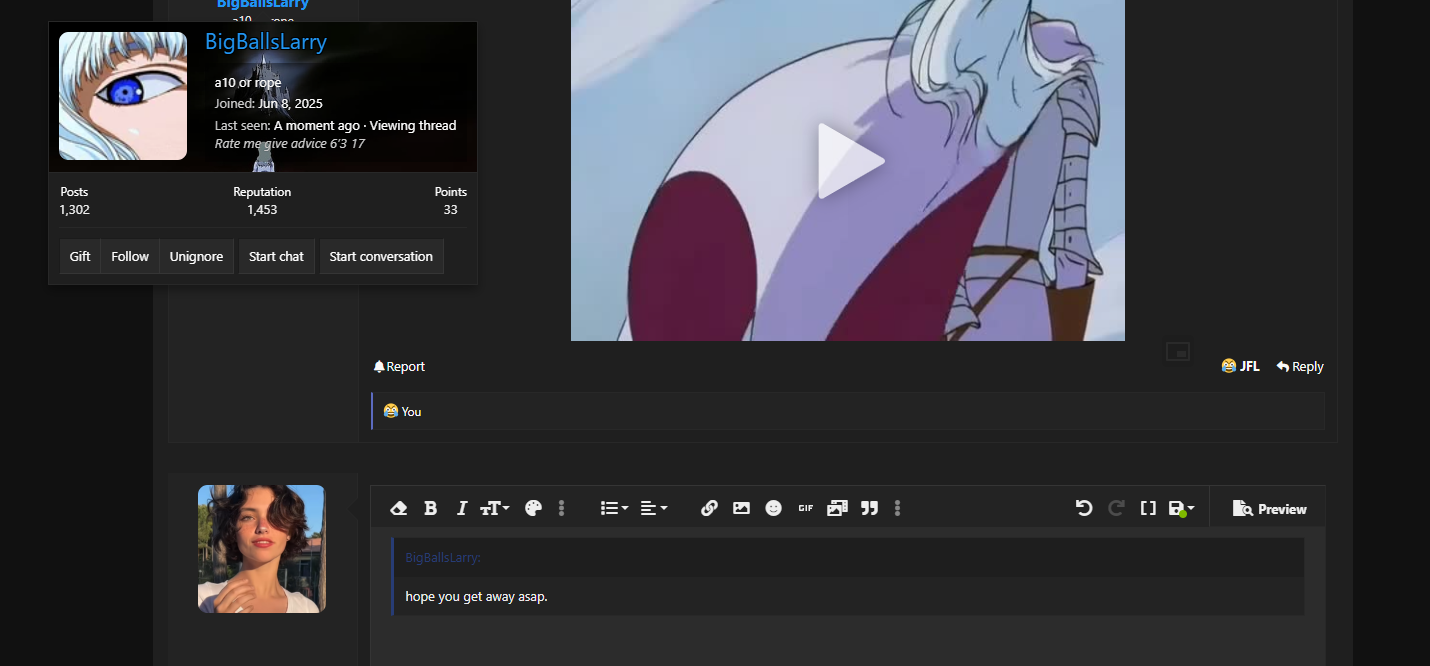Report the post
The image size is (1430, 666).
pos(399,367)
